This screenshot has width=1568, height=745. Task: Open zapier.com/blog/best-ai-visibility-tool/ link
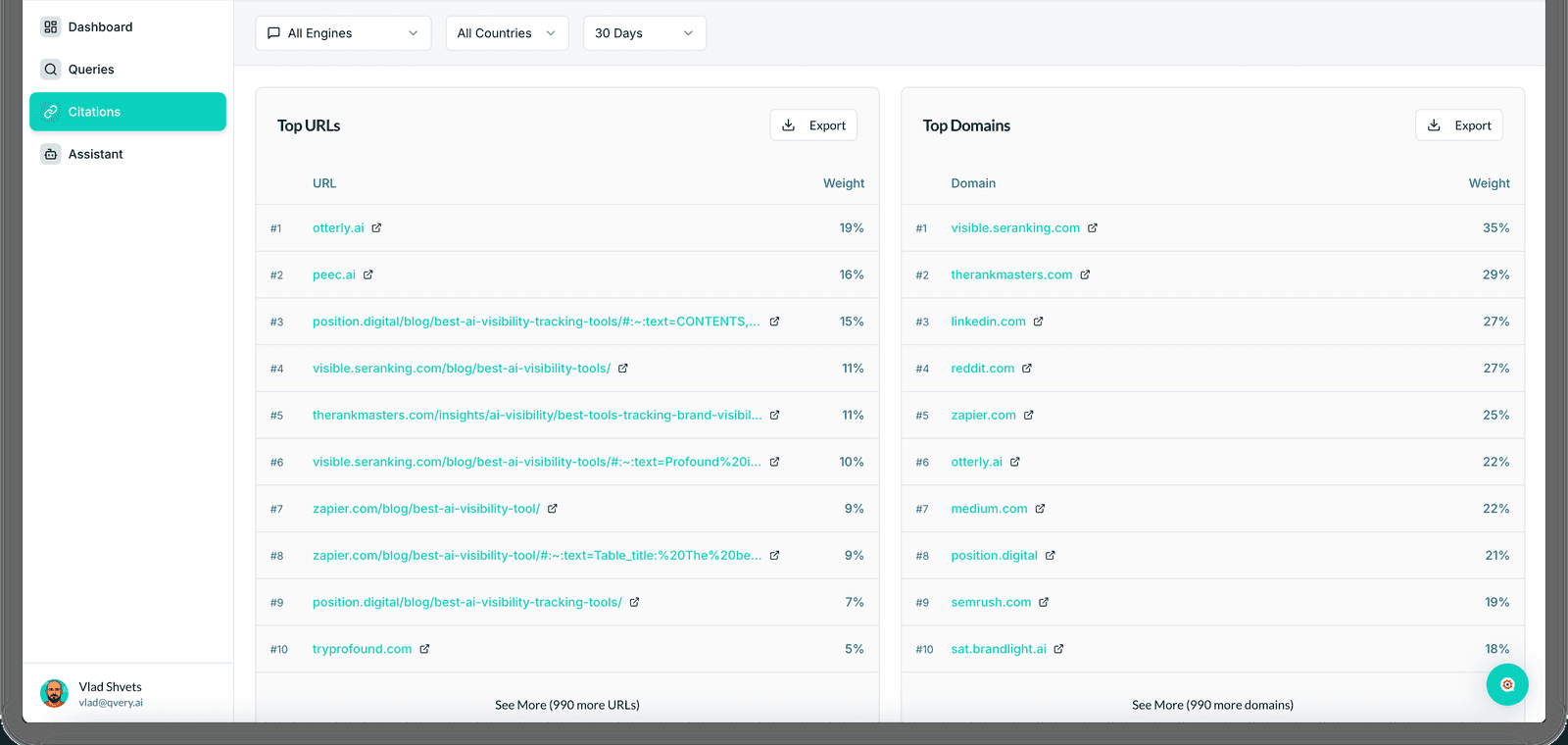[x=426, y=509]
